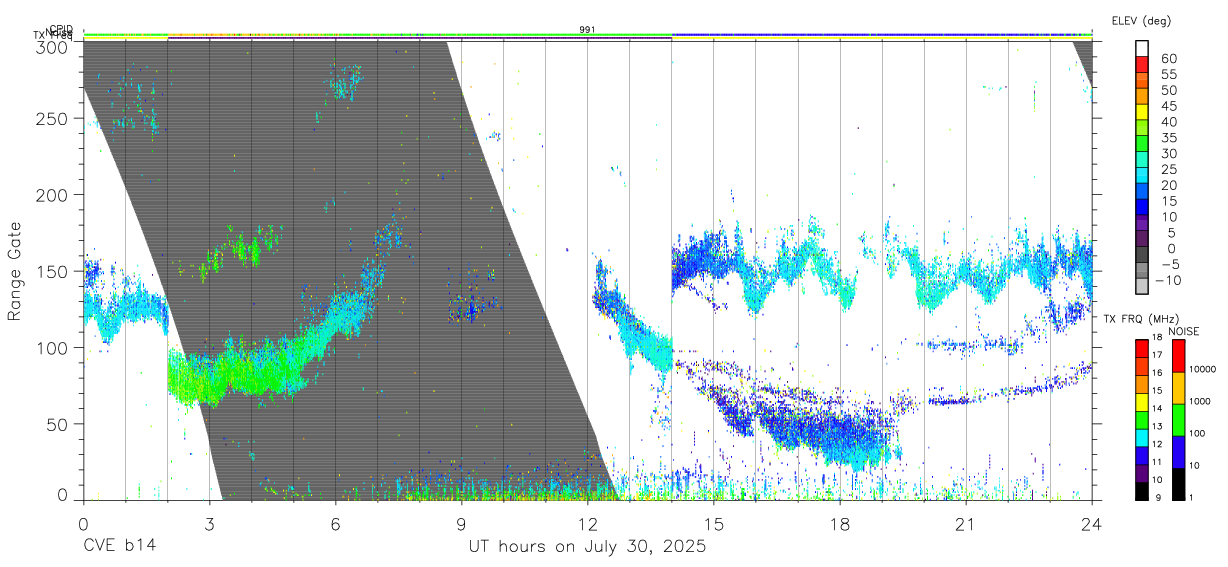
Task: Click the '40' elevation scale label
Action: click(1169, 122)
